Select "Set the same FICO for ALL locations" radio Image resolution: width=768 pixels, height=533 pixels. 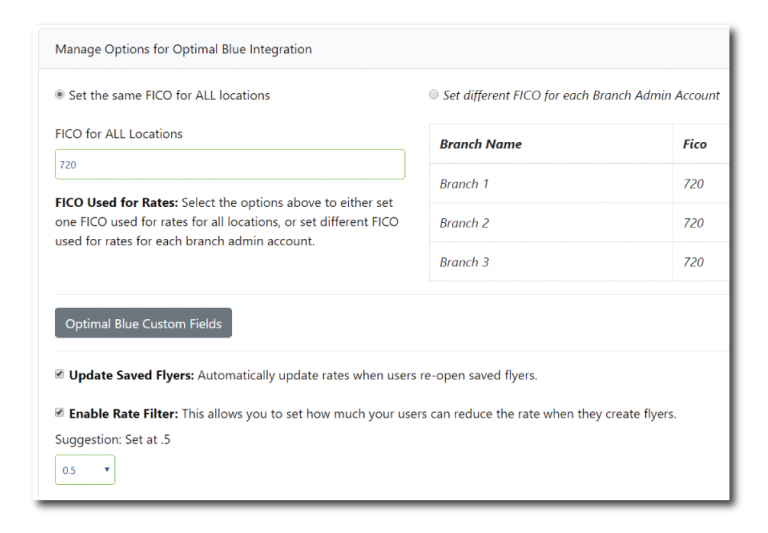pyautogui.click(x=60, y=95)
